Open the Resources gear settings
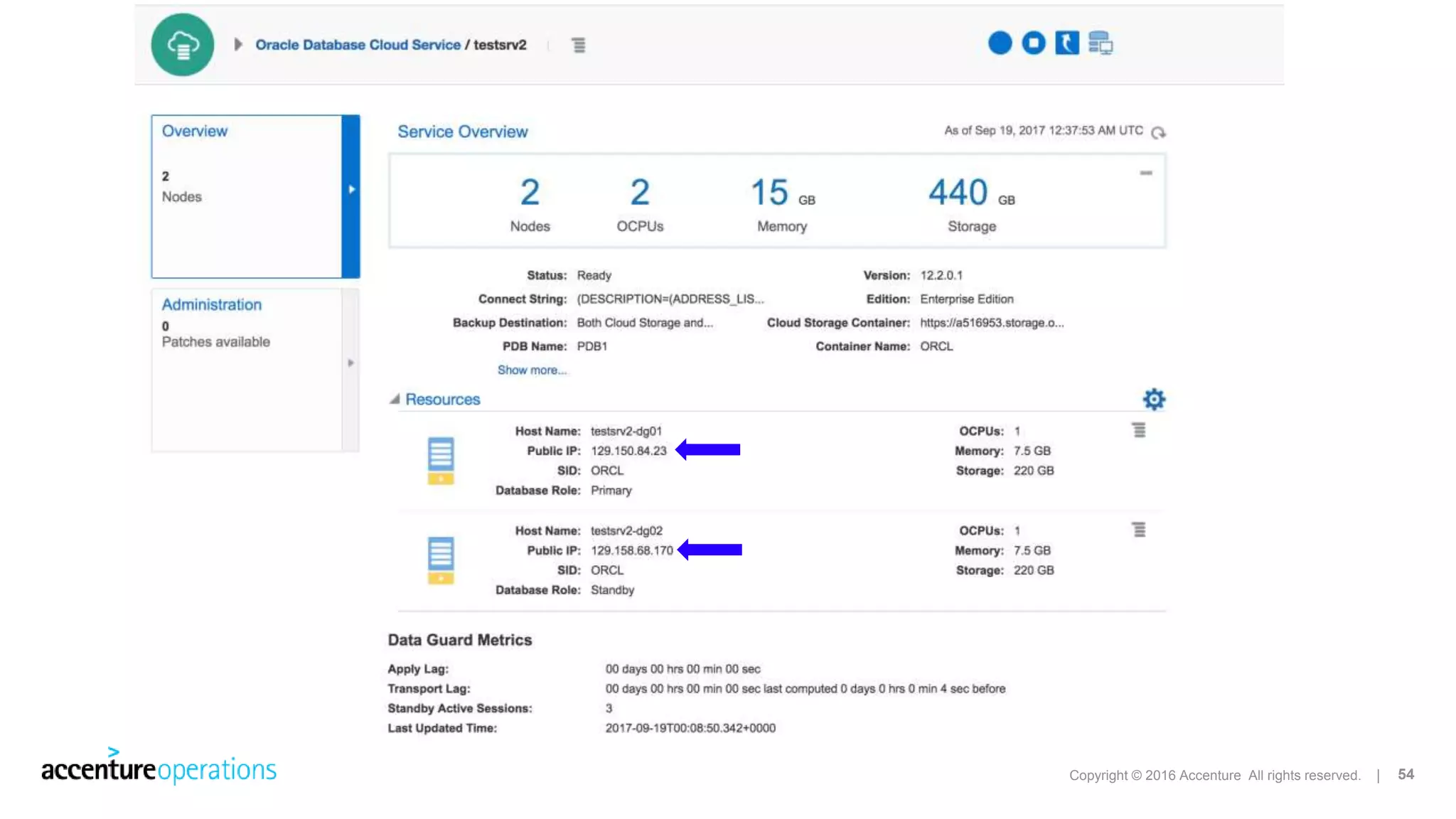 coord(1153,400)
